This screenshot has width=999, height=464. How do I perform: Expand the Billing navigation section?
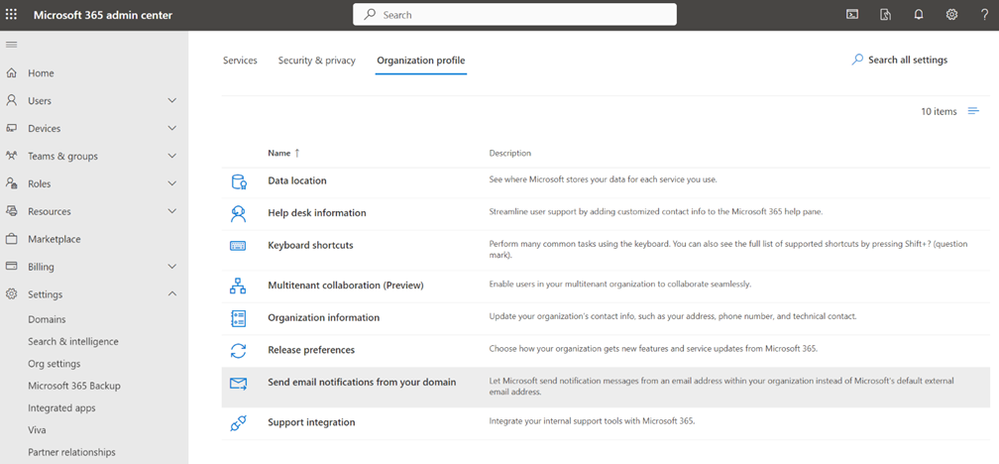coord(172,267)
